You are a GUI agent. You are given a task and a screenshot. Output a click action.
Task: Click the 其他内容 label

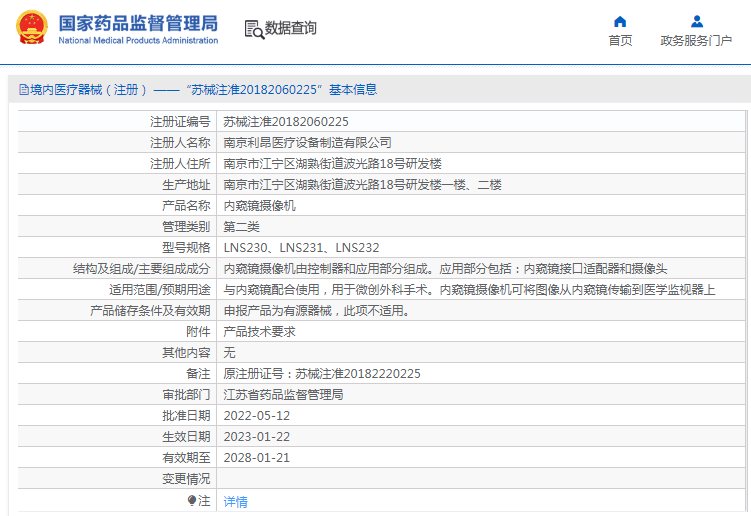[186, 353]
